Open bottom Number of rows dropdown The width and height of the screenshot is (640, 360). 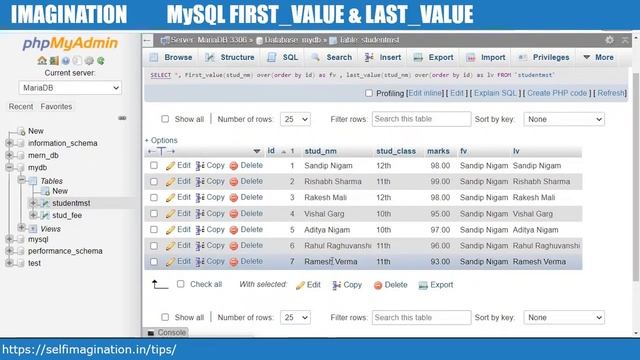point(296,318)
